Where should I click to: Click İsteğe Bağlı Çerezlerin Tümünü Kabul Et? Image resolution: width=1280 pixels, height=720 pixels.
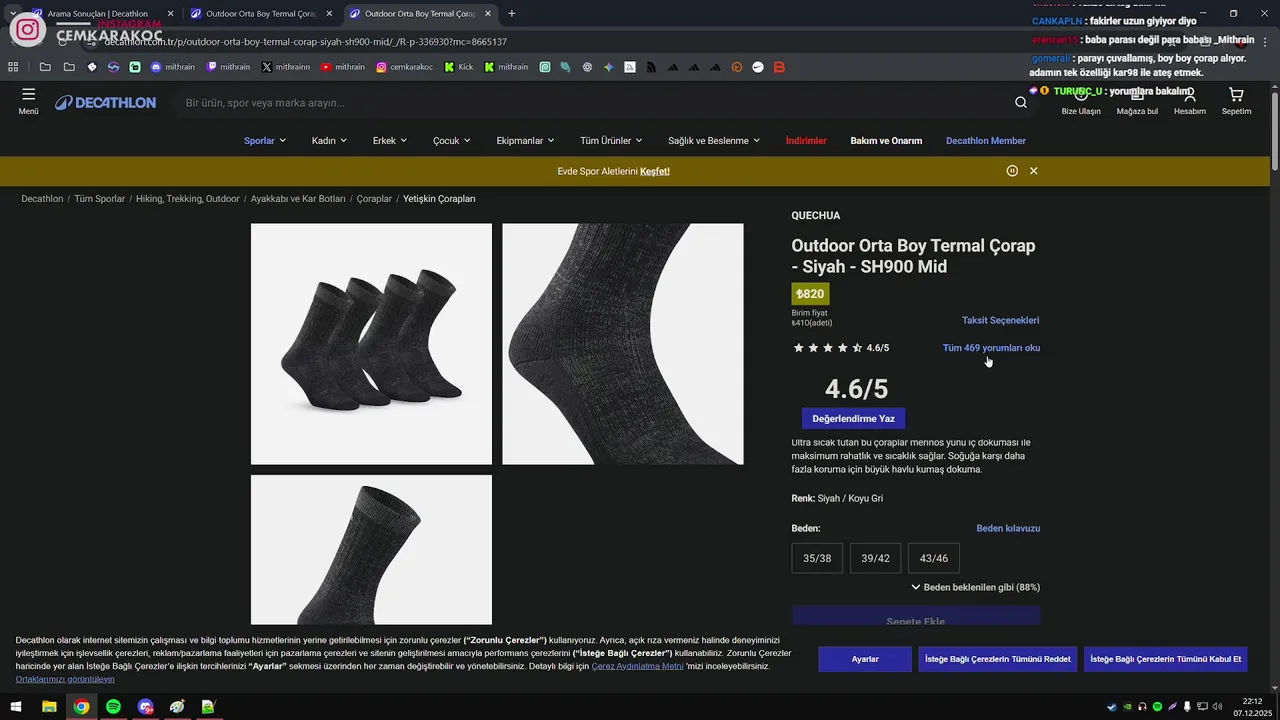[1165, 659]
